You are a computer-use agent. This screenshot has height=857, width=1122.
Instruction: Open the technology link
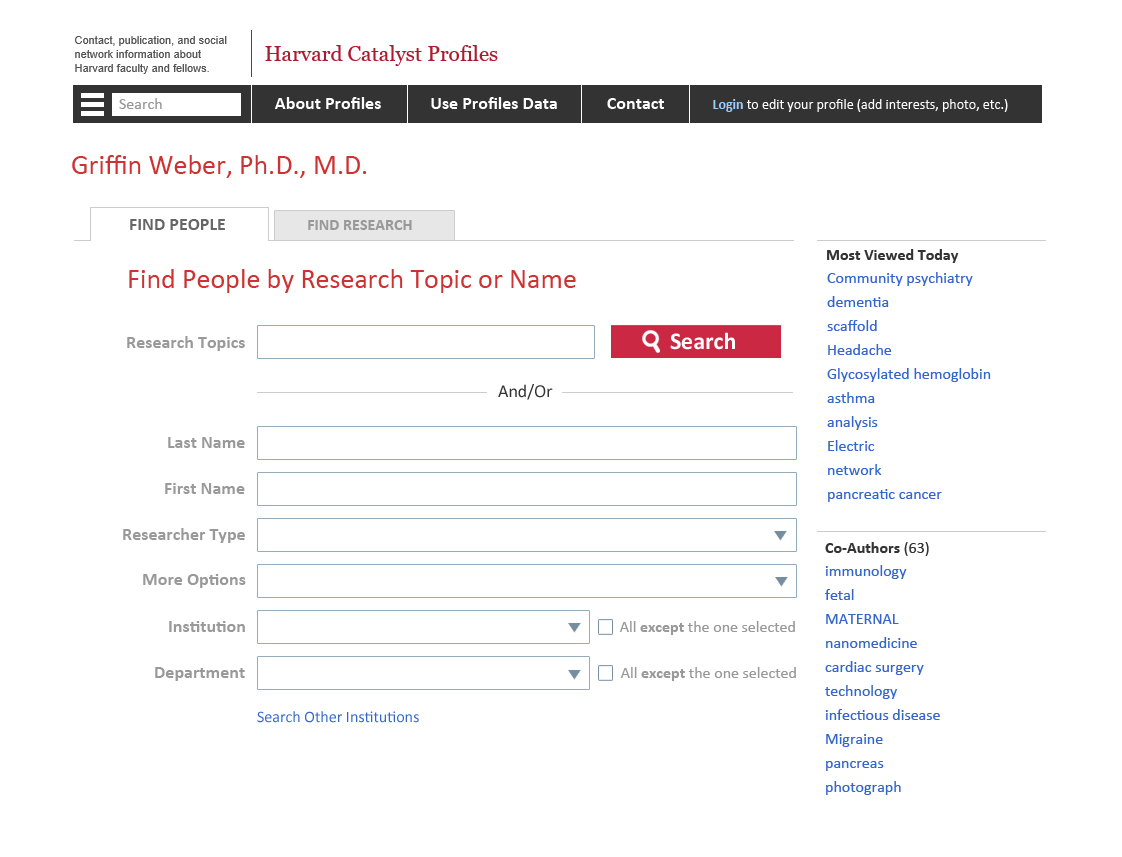pyautogui.click(x=861, y=691)
